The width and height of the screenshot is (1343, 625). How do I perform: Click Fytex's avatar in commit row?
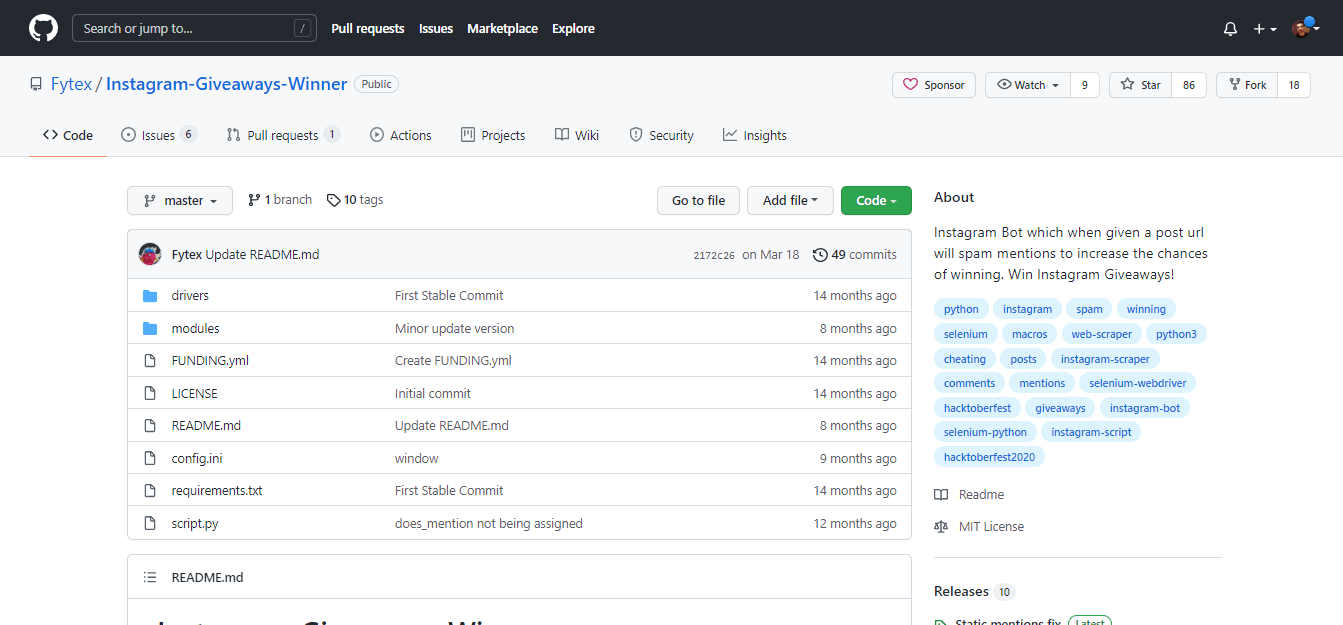(150, 254)
